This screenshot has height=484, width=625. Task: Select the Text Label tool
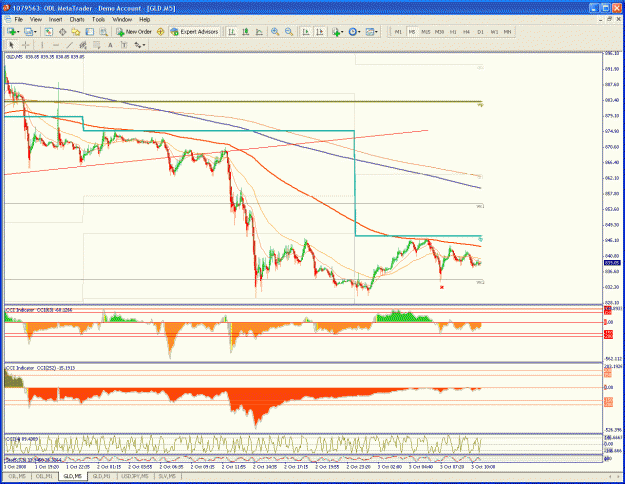[124, 45]
